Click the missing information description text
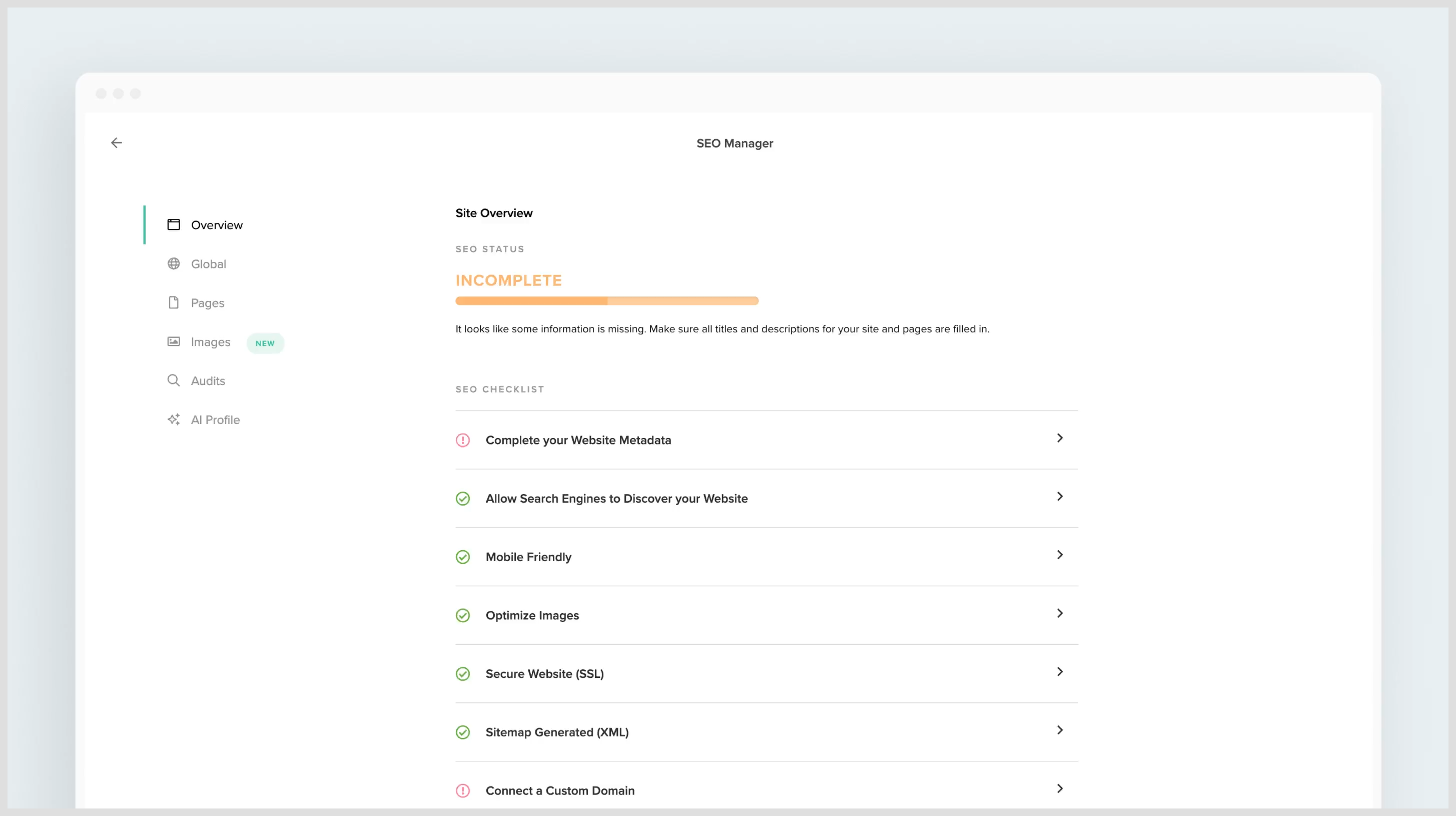This screenshot has width=1456, height=816. click(722, 329)
